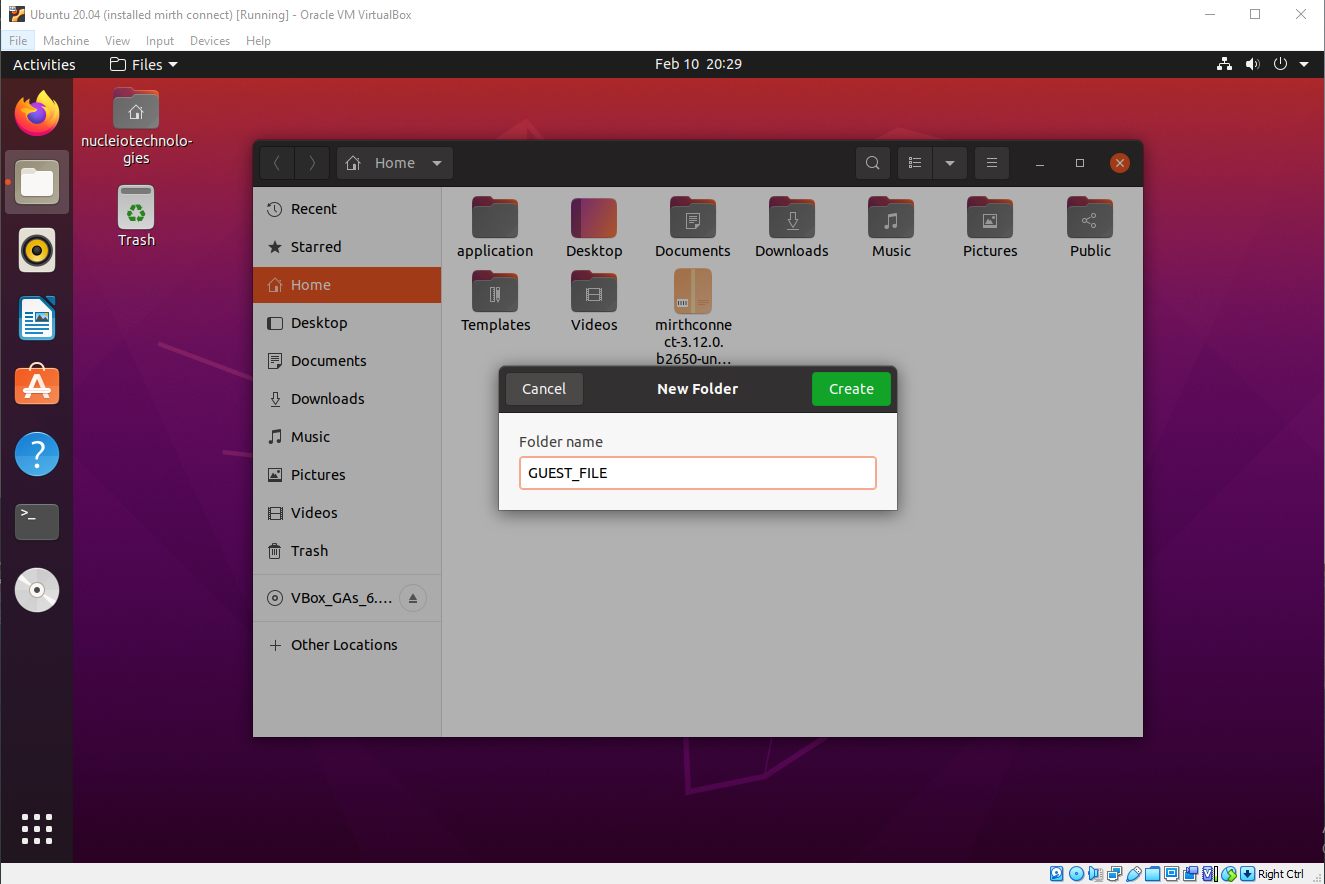
Task: Click the Folder name text field
Action: (697, 473)
